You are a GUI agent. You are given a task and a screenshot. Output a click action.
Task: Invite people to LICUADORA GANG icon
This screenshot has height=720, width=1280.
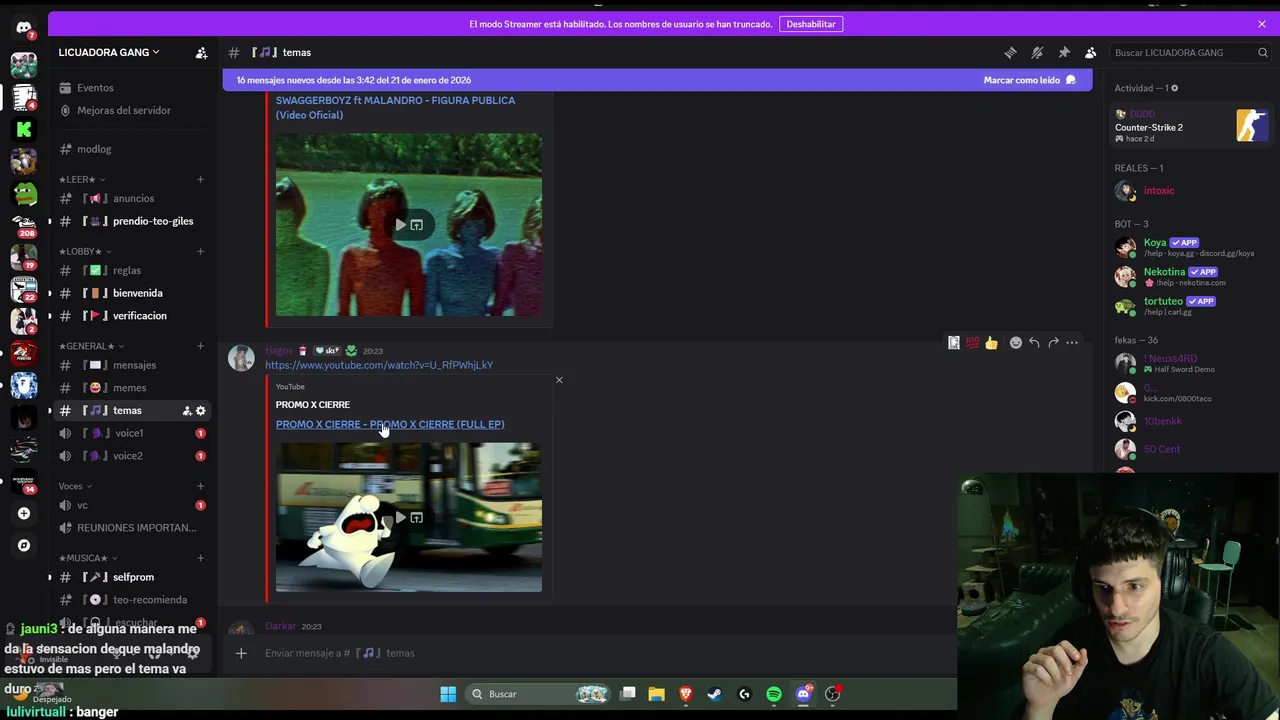pyautogui.click(x=201, y=52)
